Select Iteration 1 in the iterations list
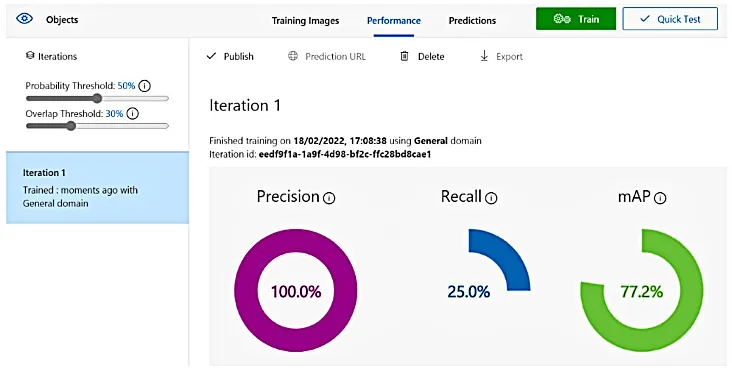The width and height of the screenshot is (732, 372). 98,188
